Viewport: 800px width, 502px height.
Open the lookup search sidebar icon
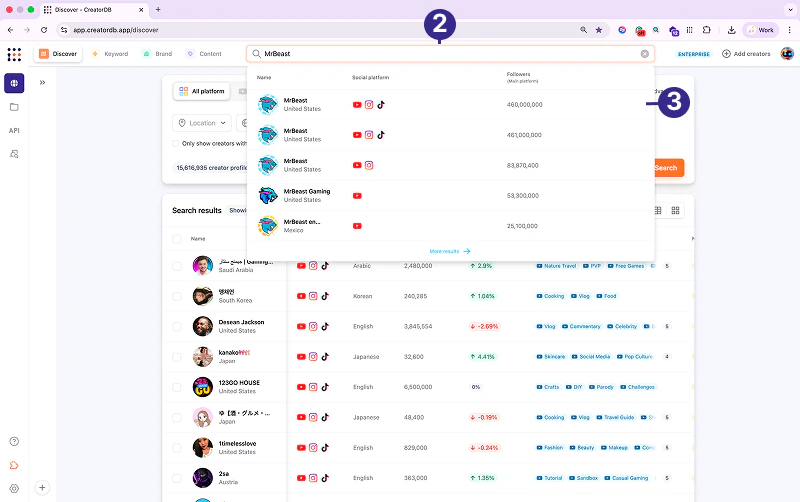(x=14, y=154)
